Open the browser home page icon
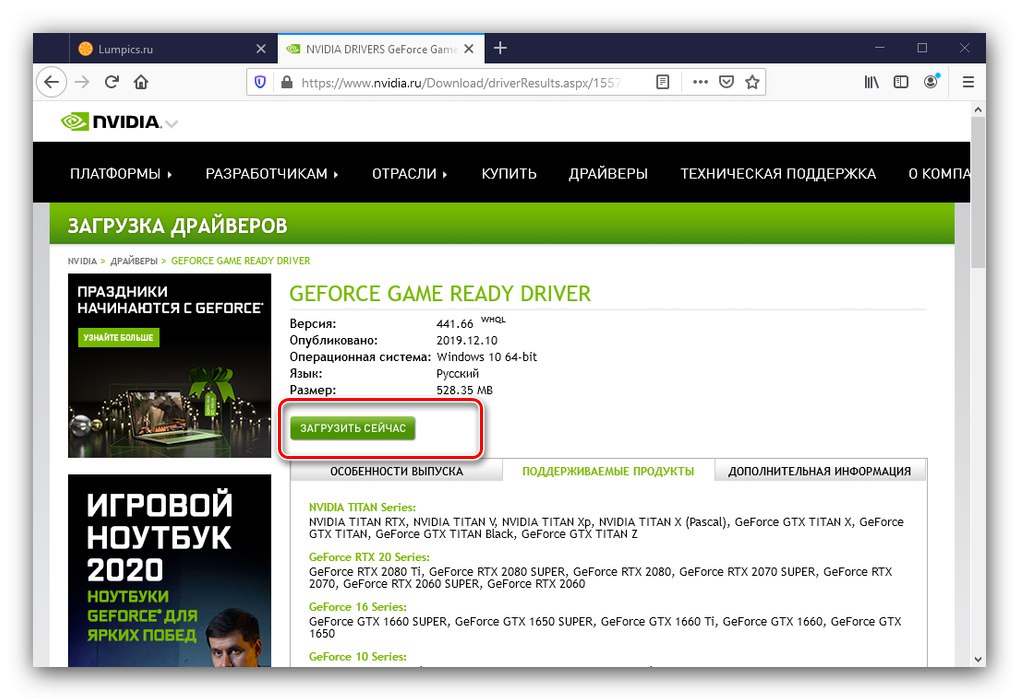This screenshot has width=1019, height=700. coord(141,82)
